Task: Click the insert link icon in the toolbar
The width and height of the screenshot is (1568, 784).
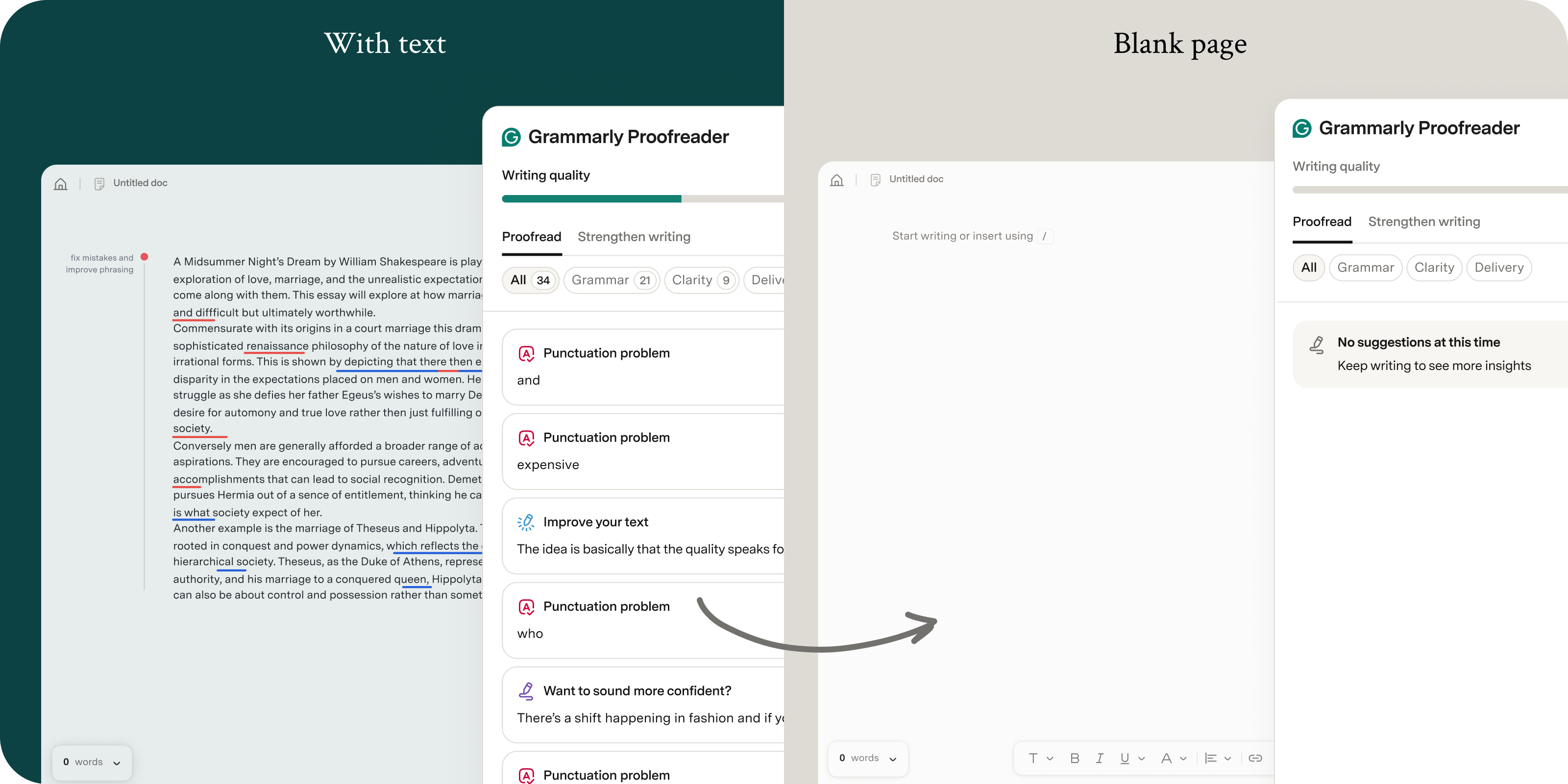Action: click(1255, 758)
